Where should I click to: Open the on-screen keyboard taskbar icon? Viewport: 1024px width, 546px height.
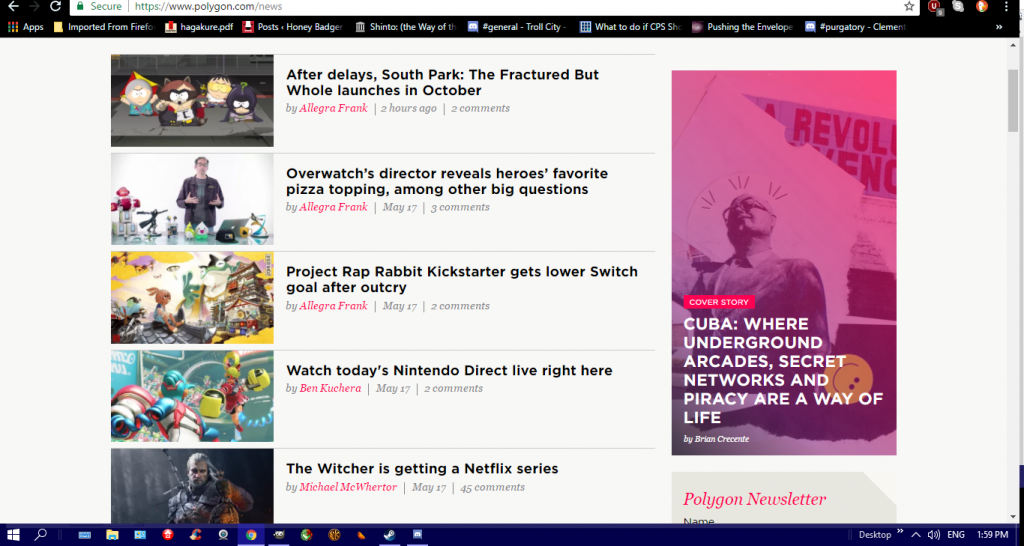(x=84, y=535)
